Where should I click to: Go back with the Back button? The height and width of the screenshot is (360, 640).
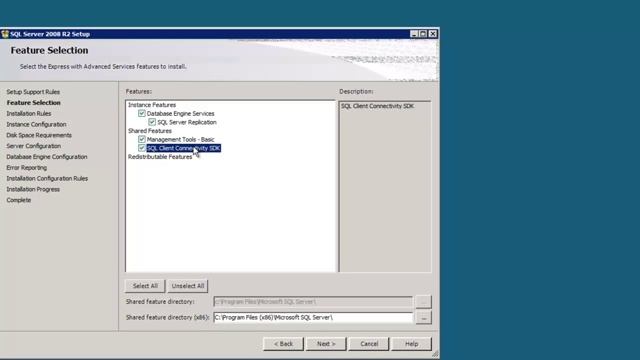pyautogui.click(x=283, y=344)
